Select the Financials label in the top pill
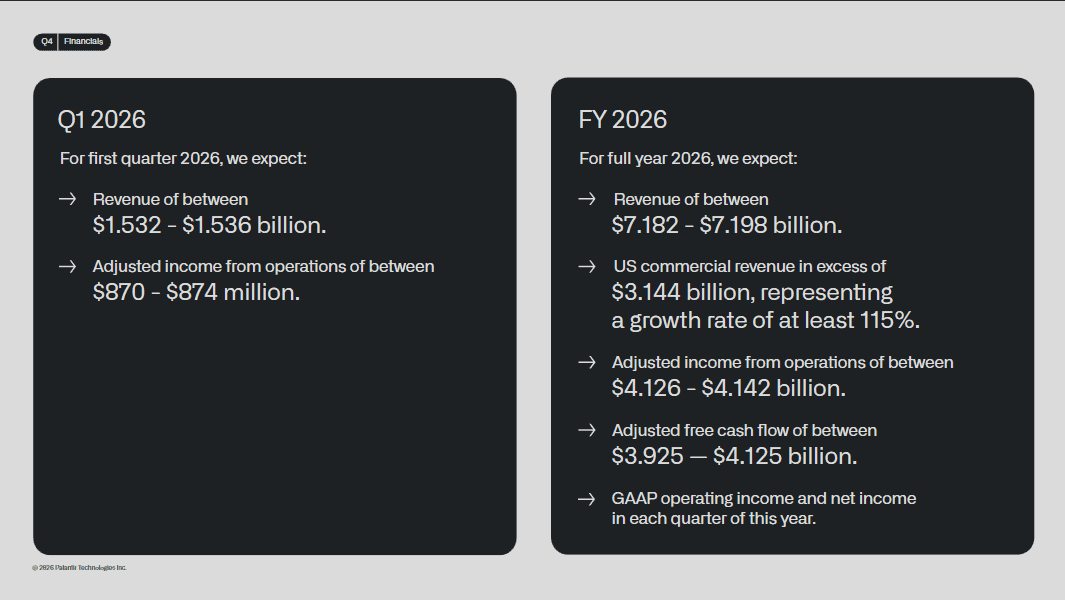Image resolution: width=1065 pixels, height=600 pixels. [83, 42]
